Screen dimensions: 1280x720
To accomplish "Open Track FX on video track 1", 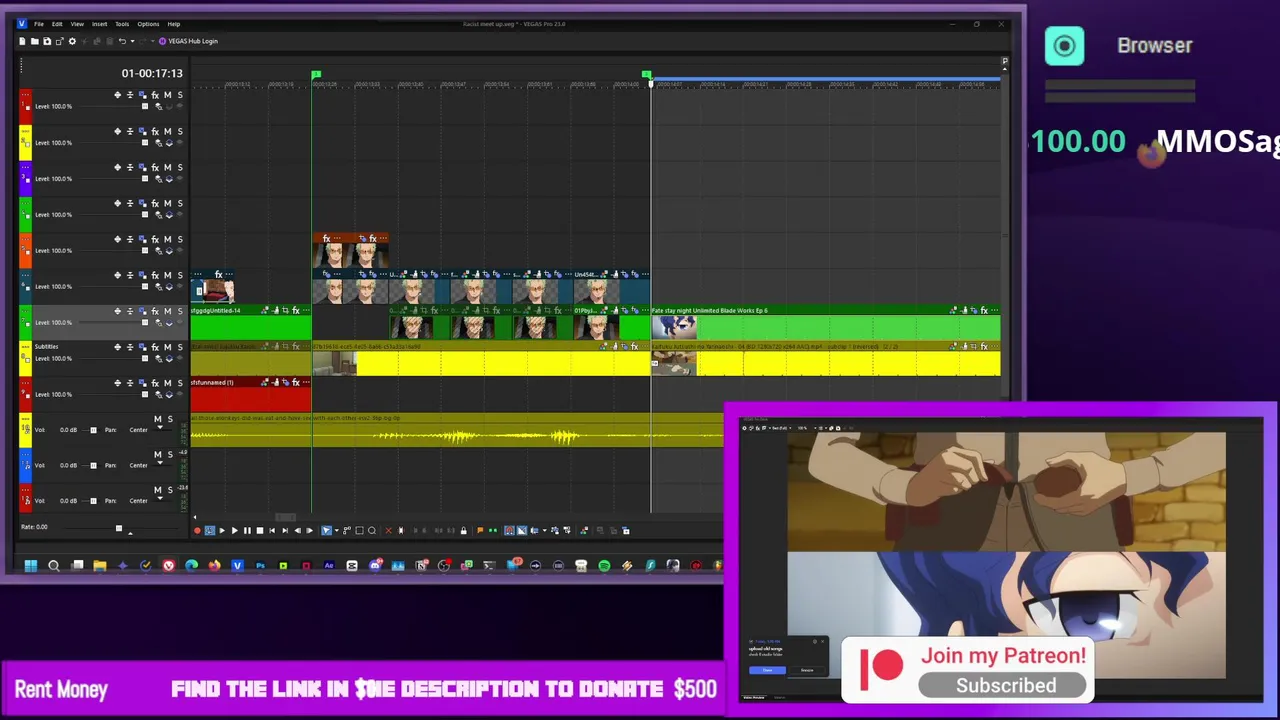I will (x=155, y=95).
